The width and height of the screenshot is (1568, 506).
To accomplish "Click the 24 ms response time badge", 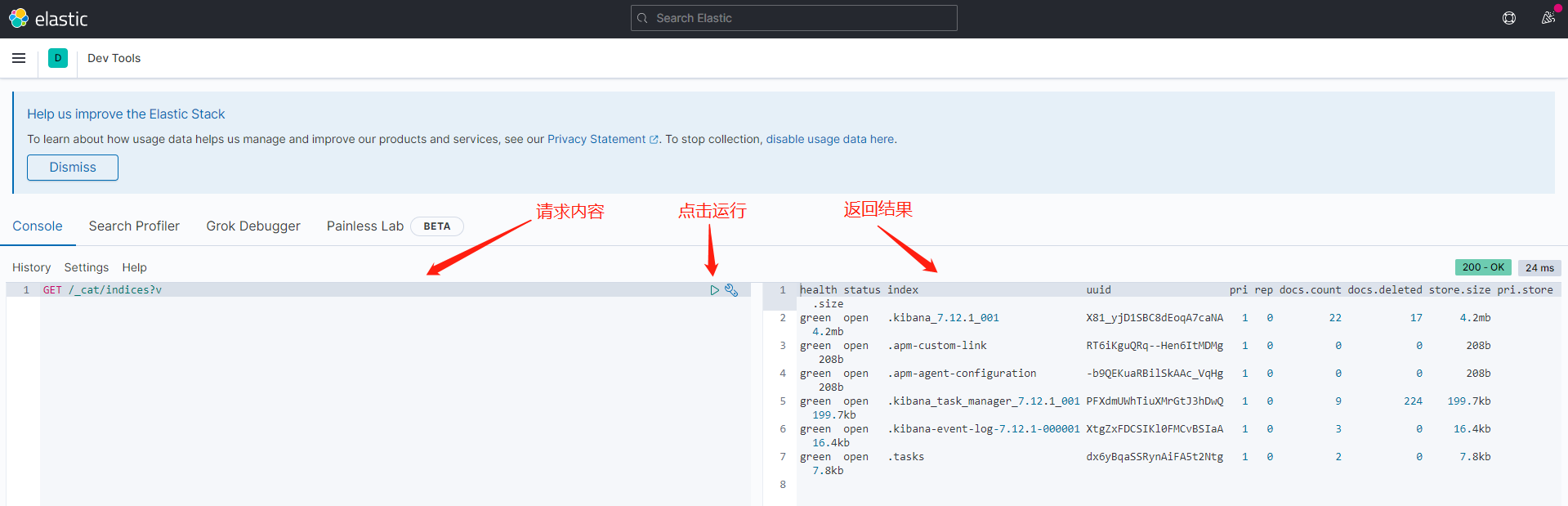I will pos(1539,267).
